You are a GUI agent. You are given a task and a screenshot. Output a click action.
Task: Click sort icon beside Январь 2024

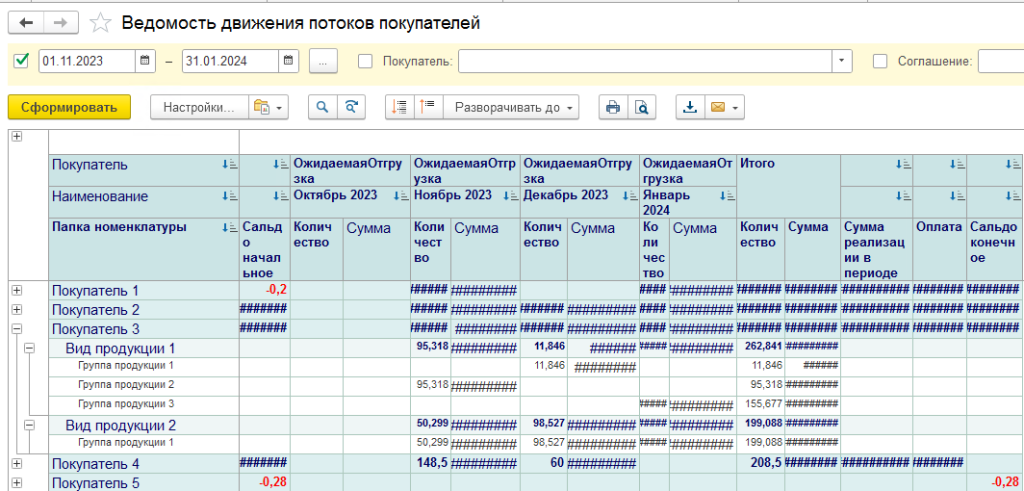(x=726, y=195)
